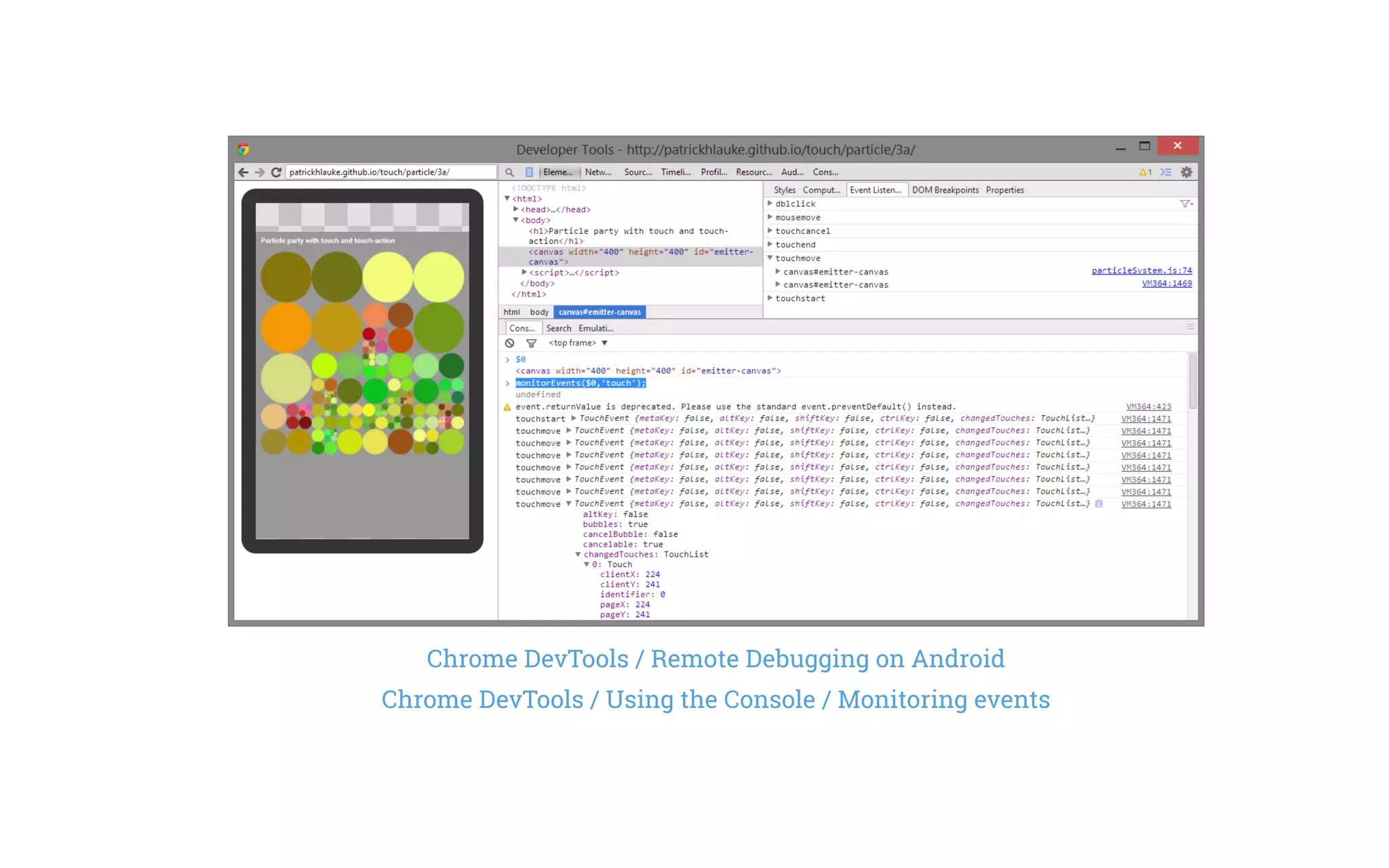Switch to the Network panel tab
The image size is (1389, 868).
click(x=598, y=172)
